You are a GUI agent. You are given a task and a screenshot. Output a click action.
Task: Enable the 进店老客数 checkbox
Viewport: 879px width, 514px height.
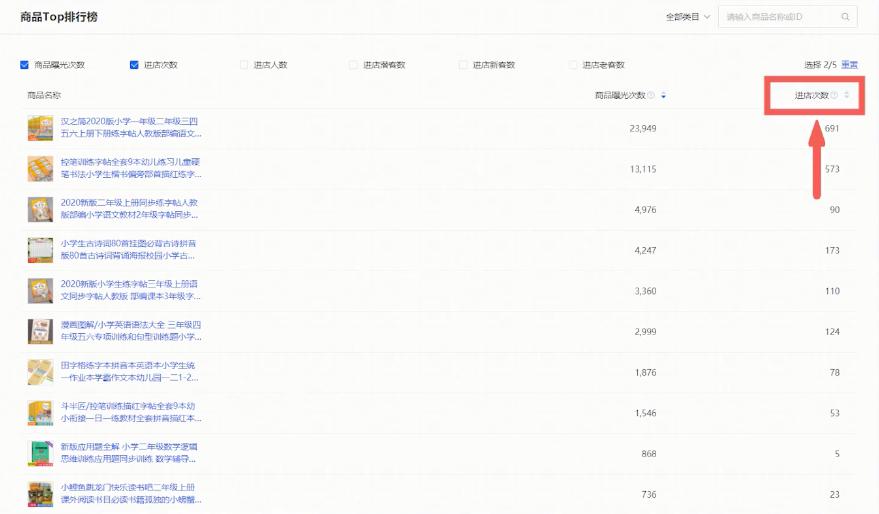click(572, 65)
